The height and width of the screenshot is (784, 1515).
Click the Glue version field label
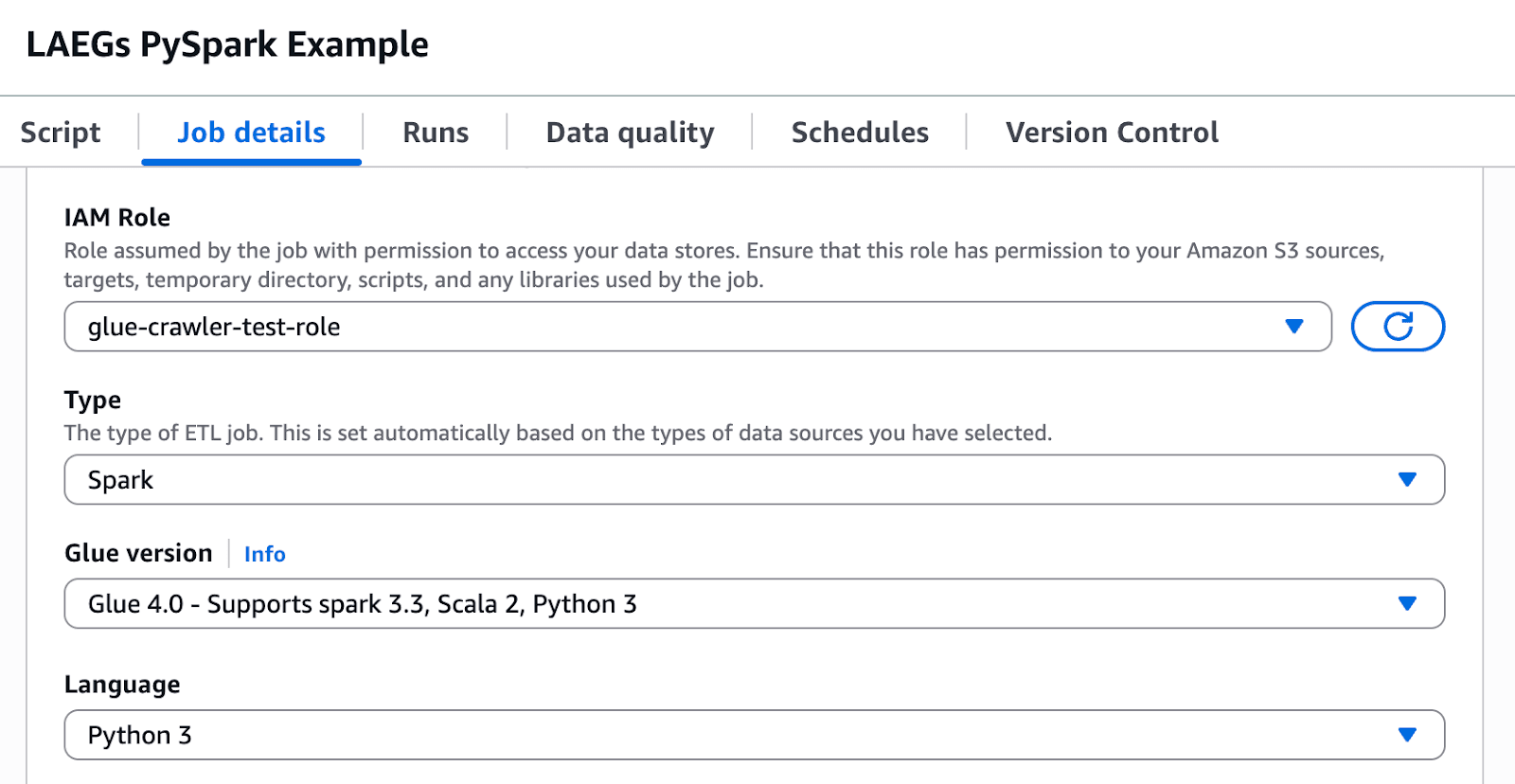[138, 553]
